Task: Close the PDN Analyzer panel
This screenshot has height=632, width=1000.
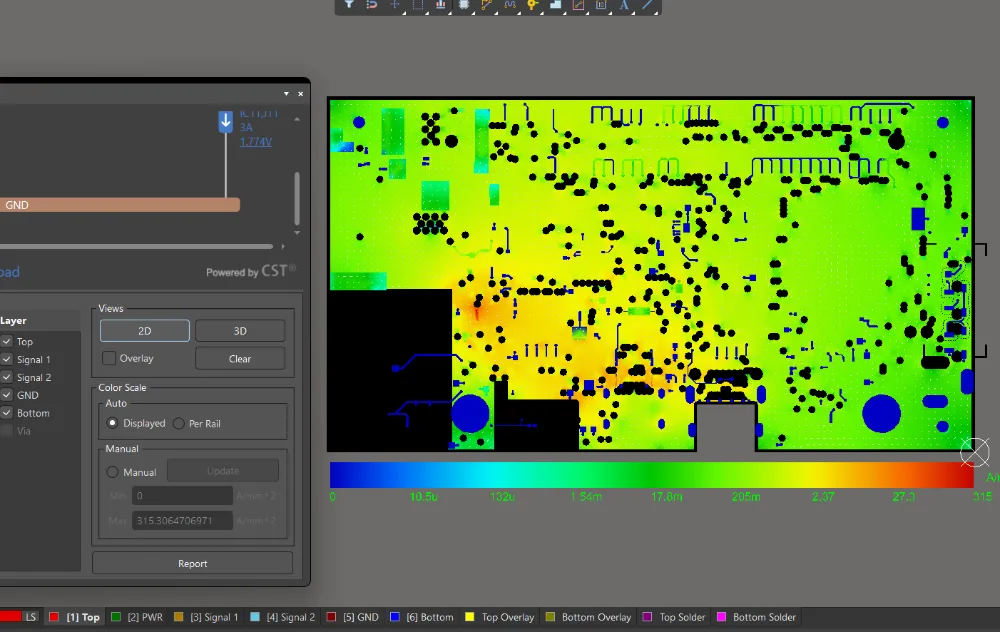Action: tap(300, 94)
